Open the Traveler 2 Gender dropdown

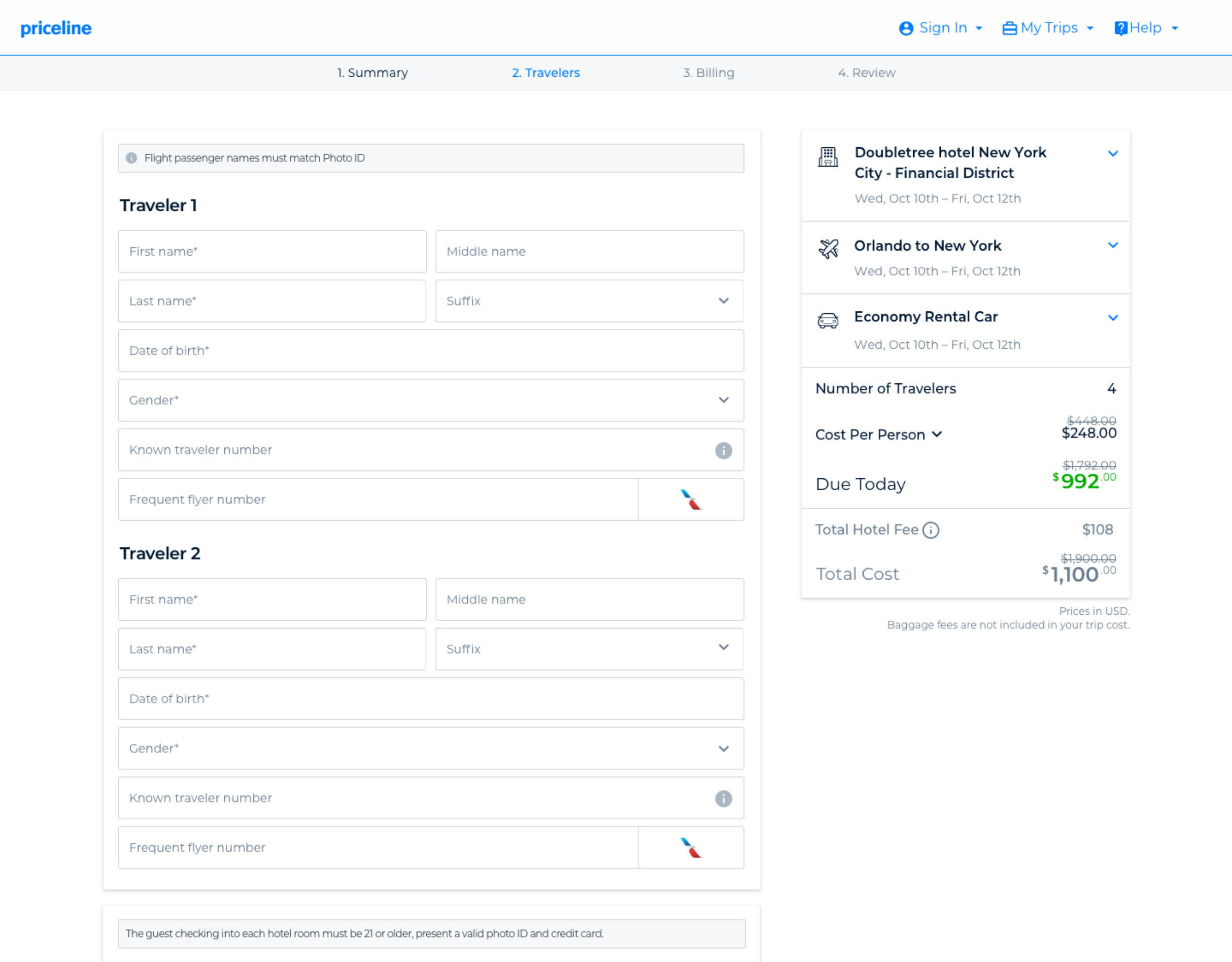(x=430, y=748)
